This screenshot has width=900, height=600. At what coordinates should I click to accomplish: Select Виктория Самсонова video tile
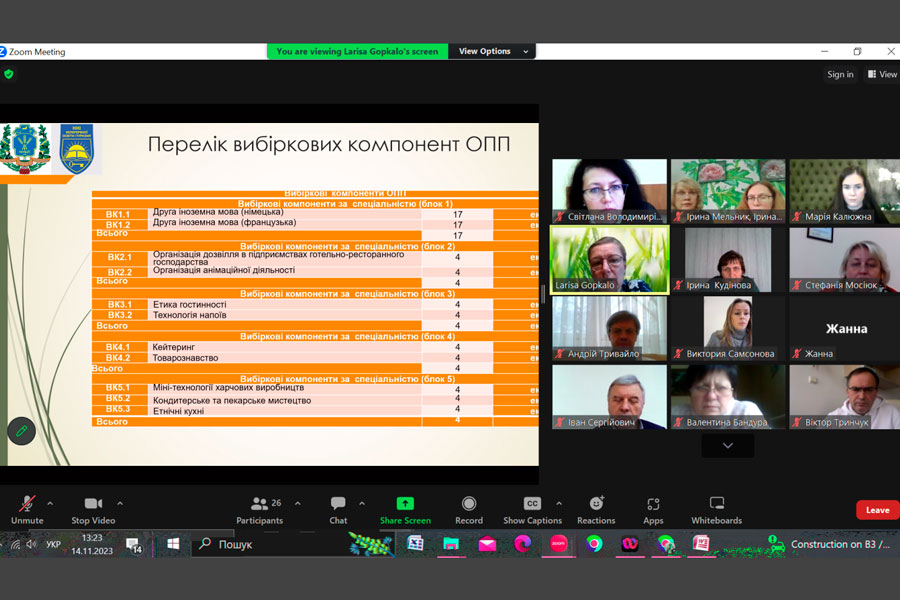(x=728, y=328)
